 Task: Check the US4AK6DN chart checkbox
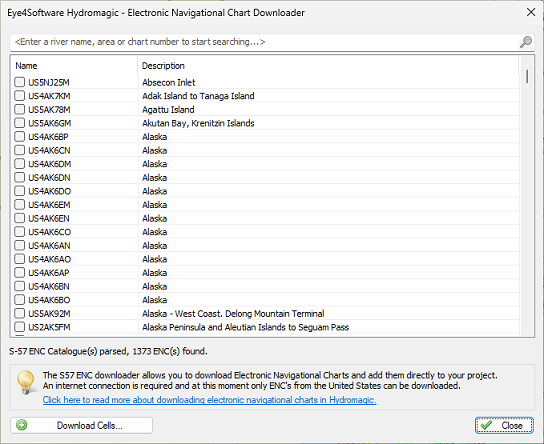coord(19,177)
